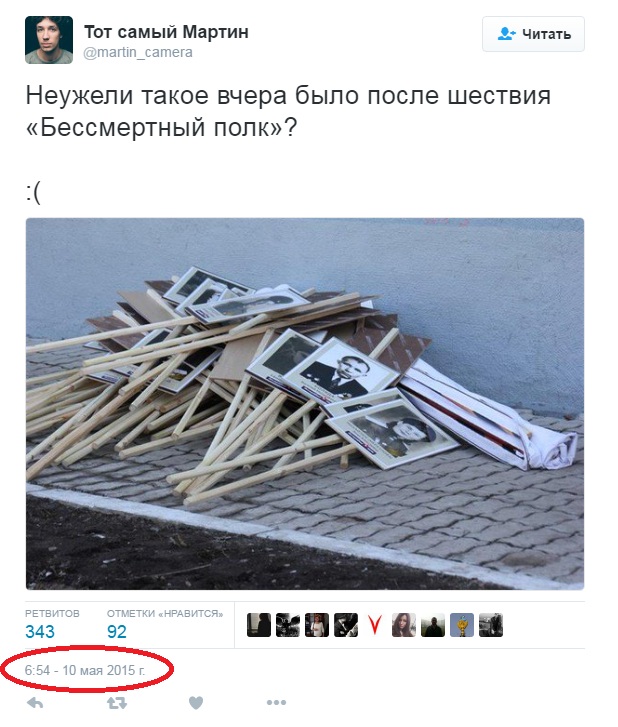The height and width of the screenshot is (727, 618).
Task: Like the tweet with heart icon
Action: click(x=196, y=703)
